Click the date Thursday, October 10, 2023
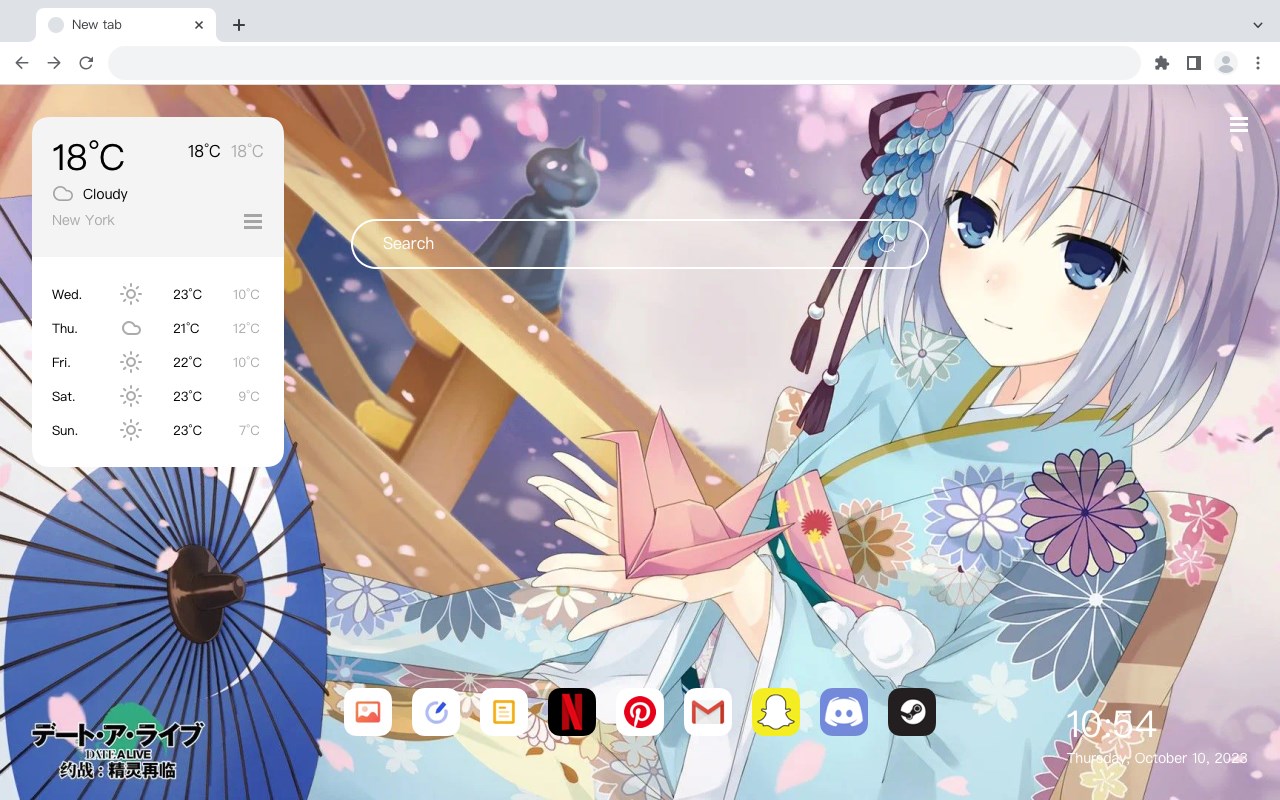The width and height of the screenshot is (1280, 800). pos(1157,759)
